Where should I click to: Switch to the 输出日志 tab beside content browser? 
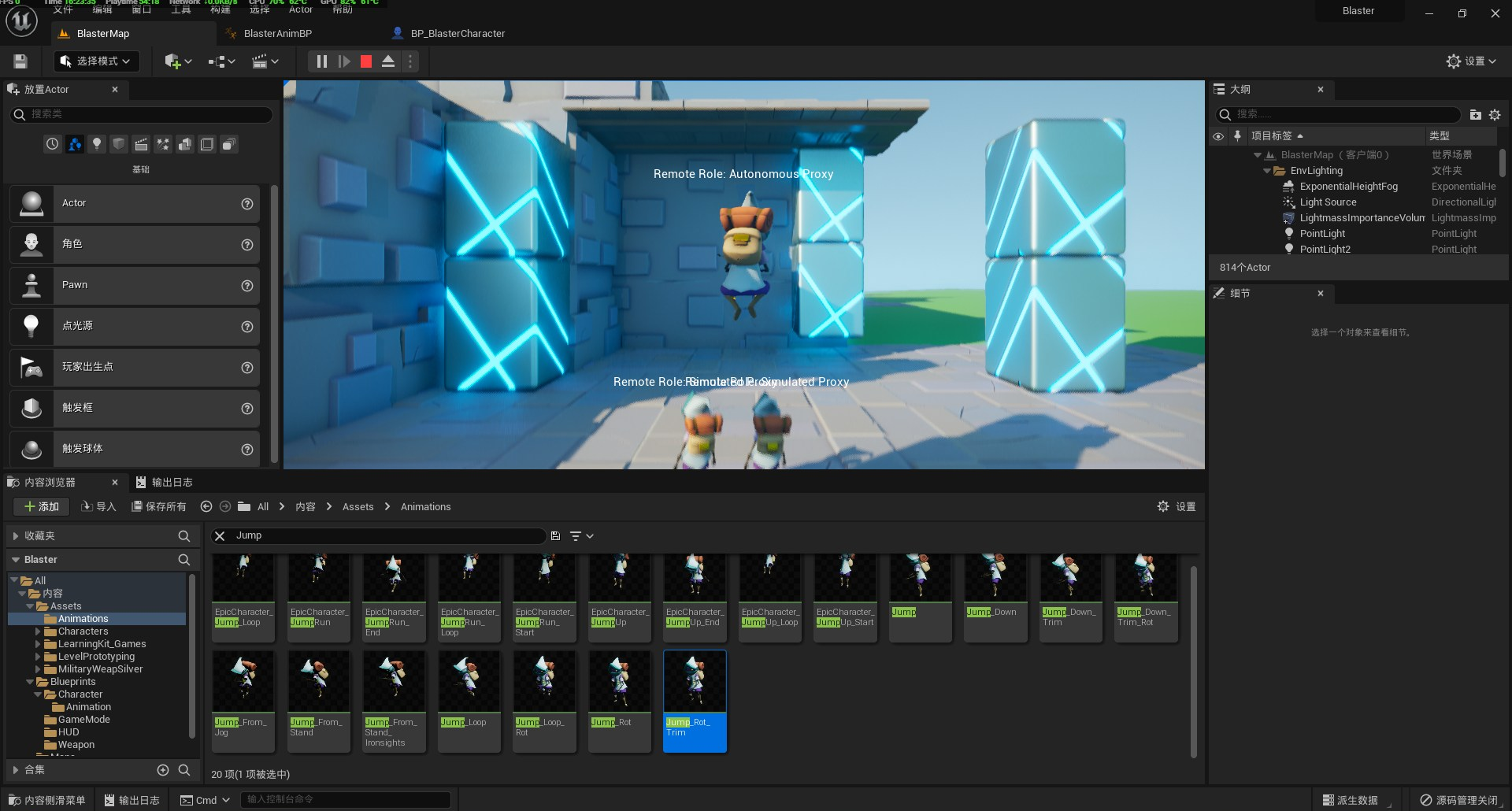[164, 483]
